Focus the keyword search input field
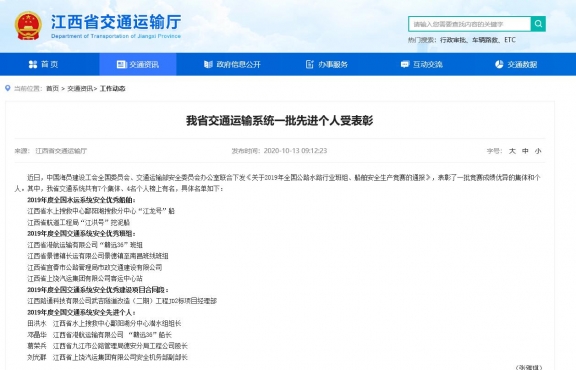This screenshot has width=576, height=370. (x=469, y=24)
